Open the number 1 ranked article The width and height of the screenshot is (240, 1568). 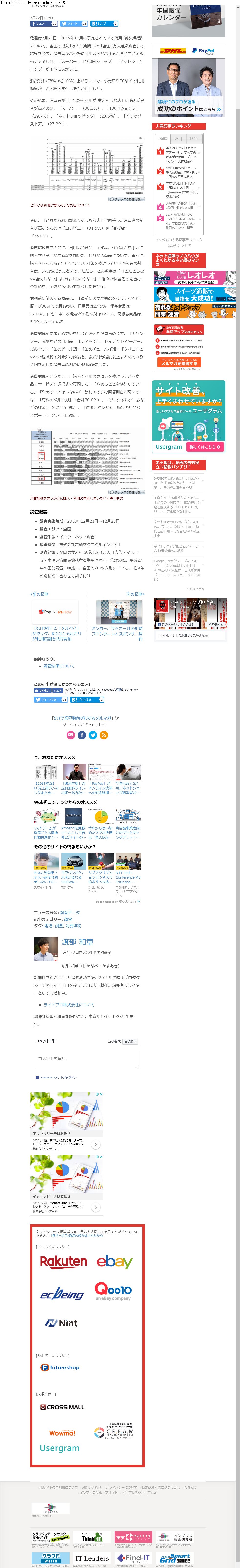(x=181, y=155)
